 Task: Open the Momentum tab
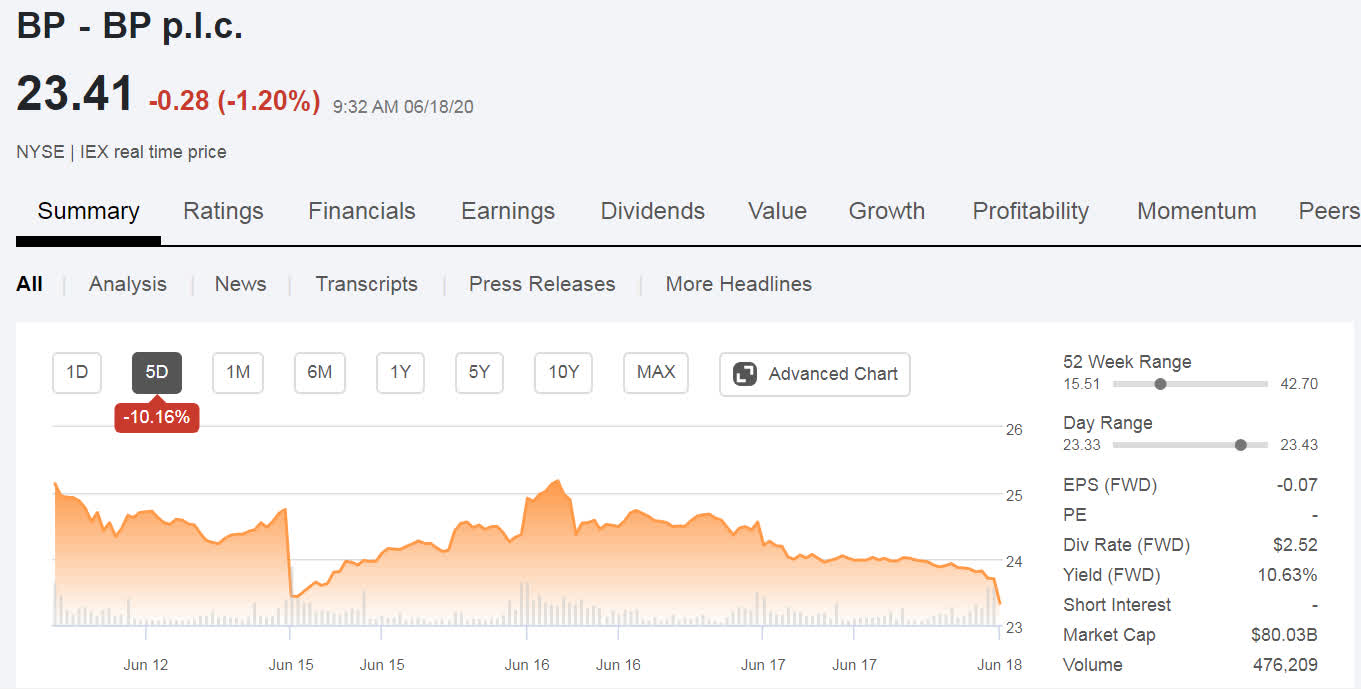[1196, 211]
